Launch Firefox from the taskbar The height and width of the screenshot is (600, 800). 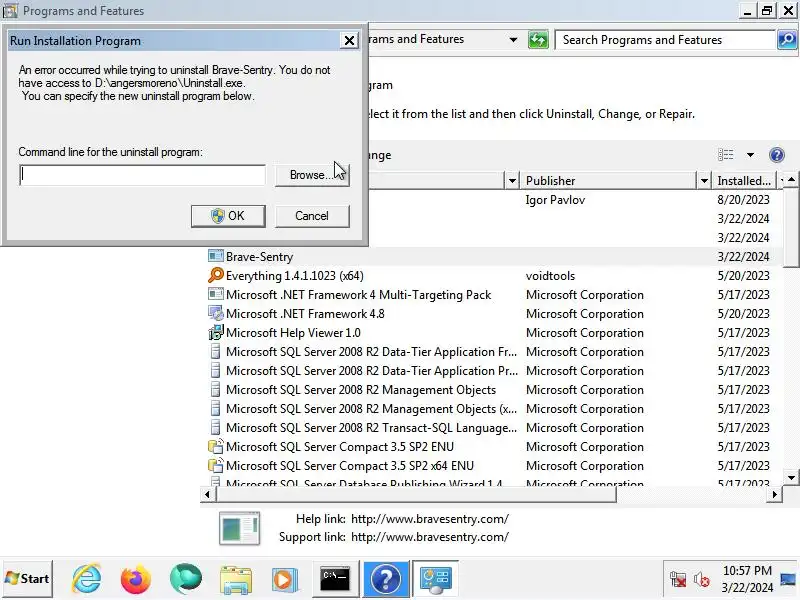tap(136, 579)
